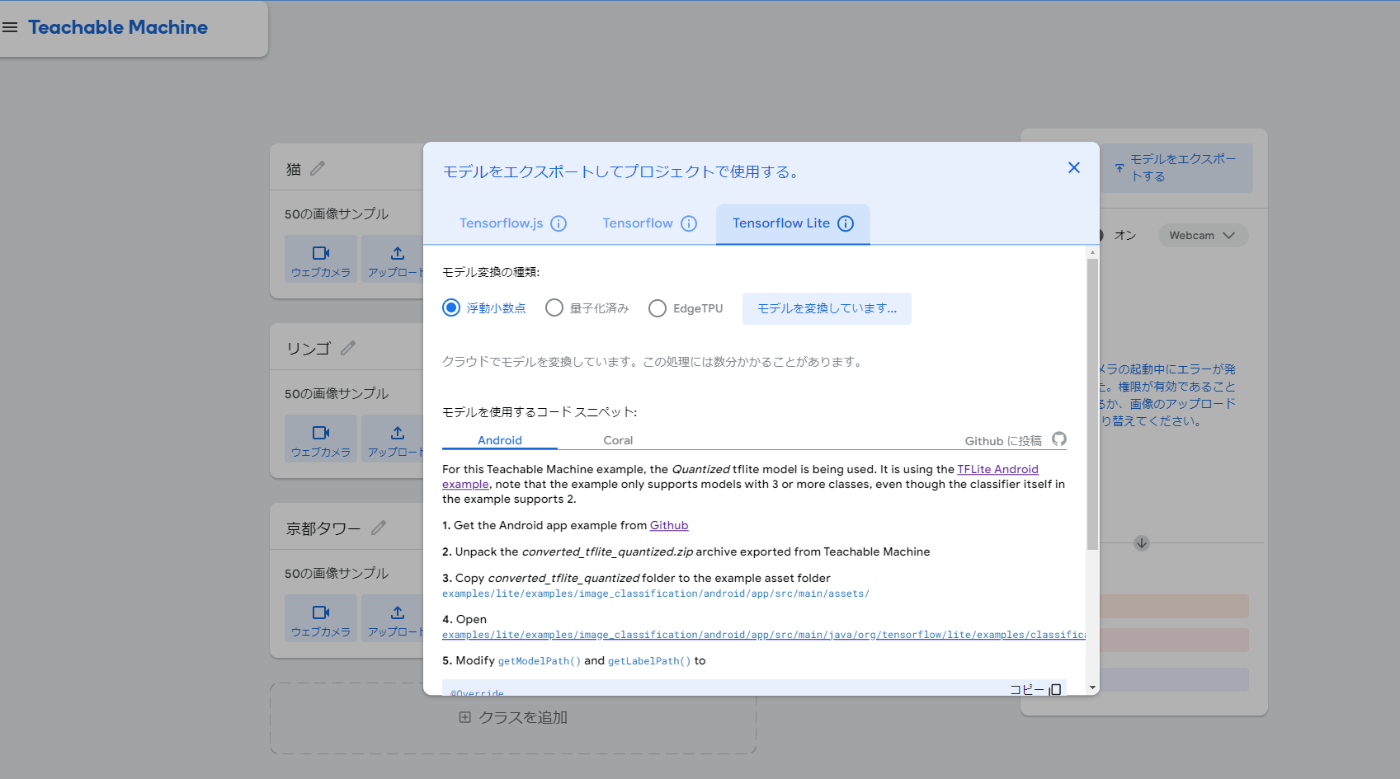The image size is (1400, 779).
Task: Open the Android code snippet tab
Action: pyautogui.click(x=500, y=440)
